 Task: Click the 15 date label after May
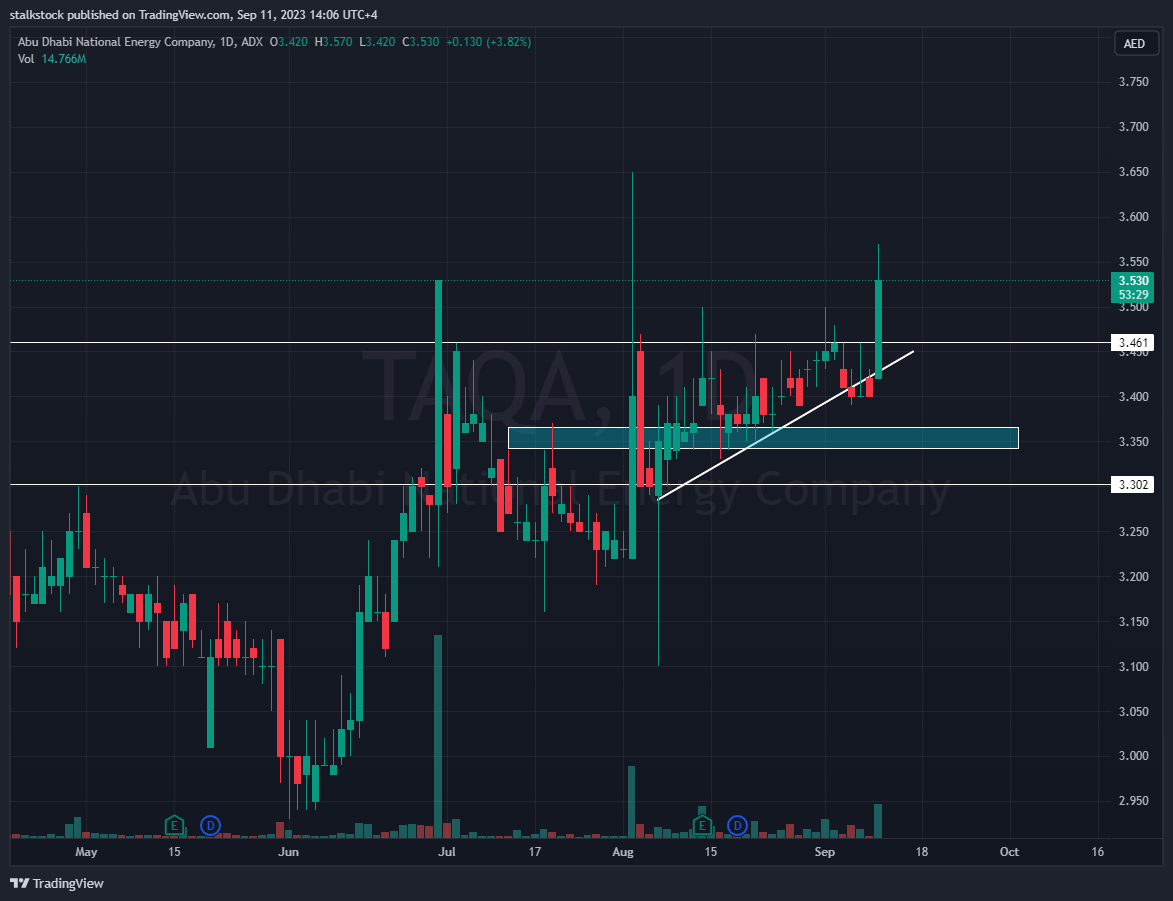174,852
